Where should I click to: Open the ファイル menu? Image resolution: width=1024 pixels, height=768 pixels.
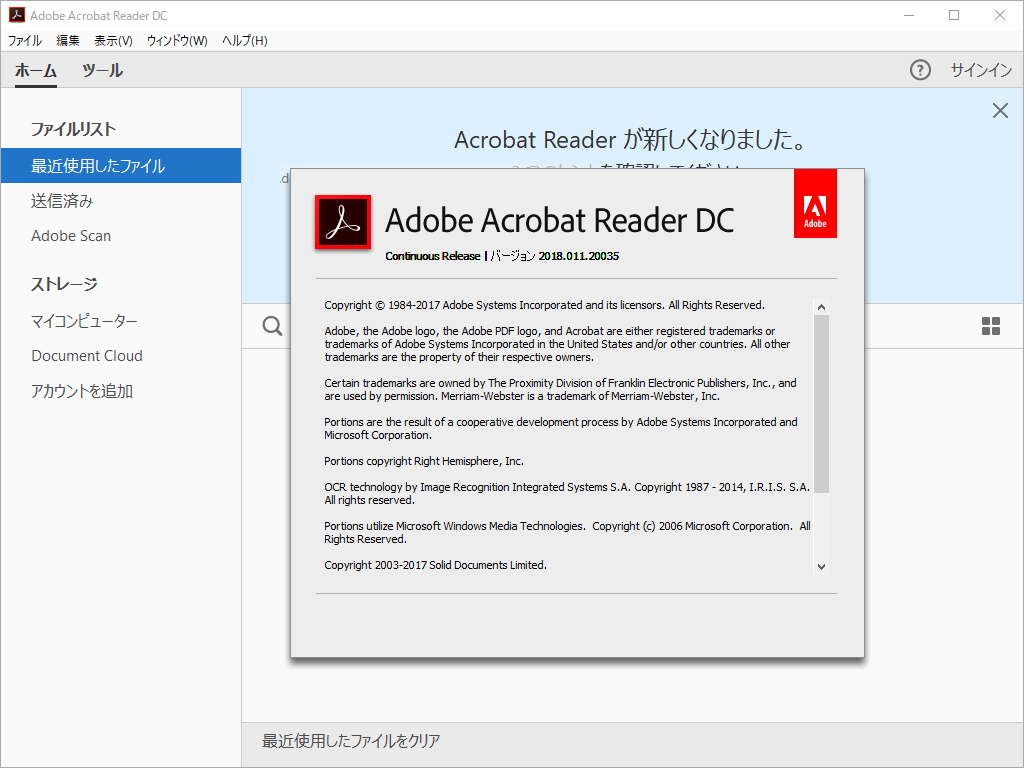point(24,40)
